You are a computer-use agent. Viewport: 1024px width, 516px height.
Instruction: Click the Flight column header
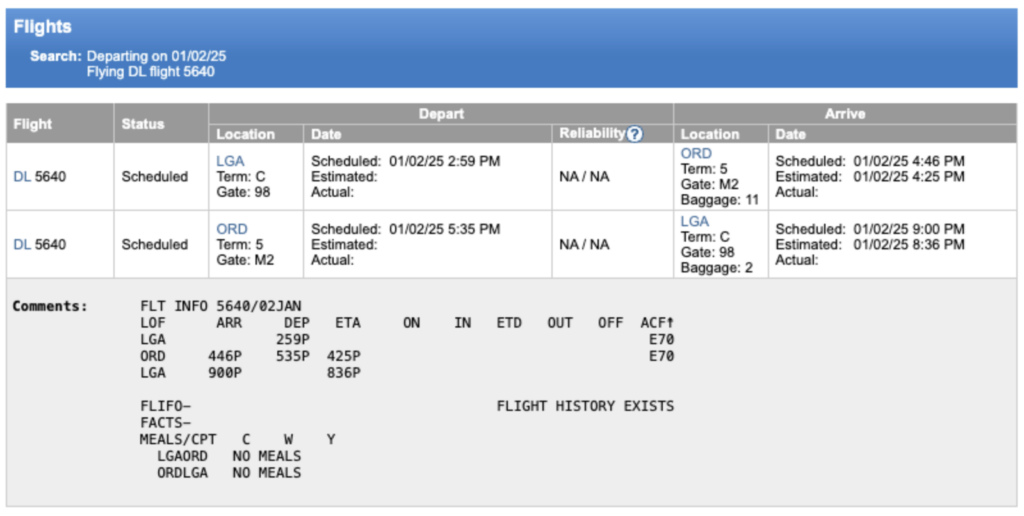pyautogui.click(x=33, y=124)
